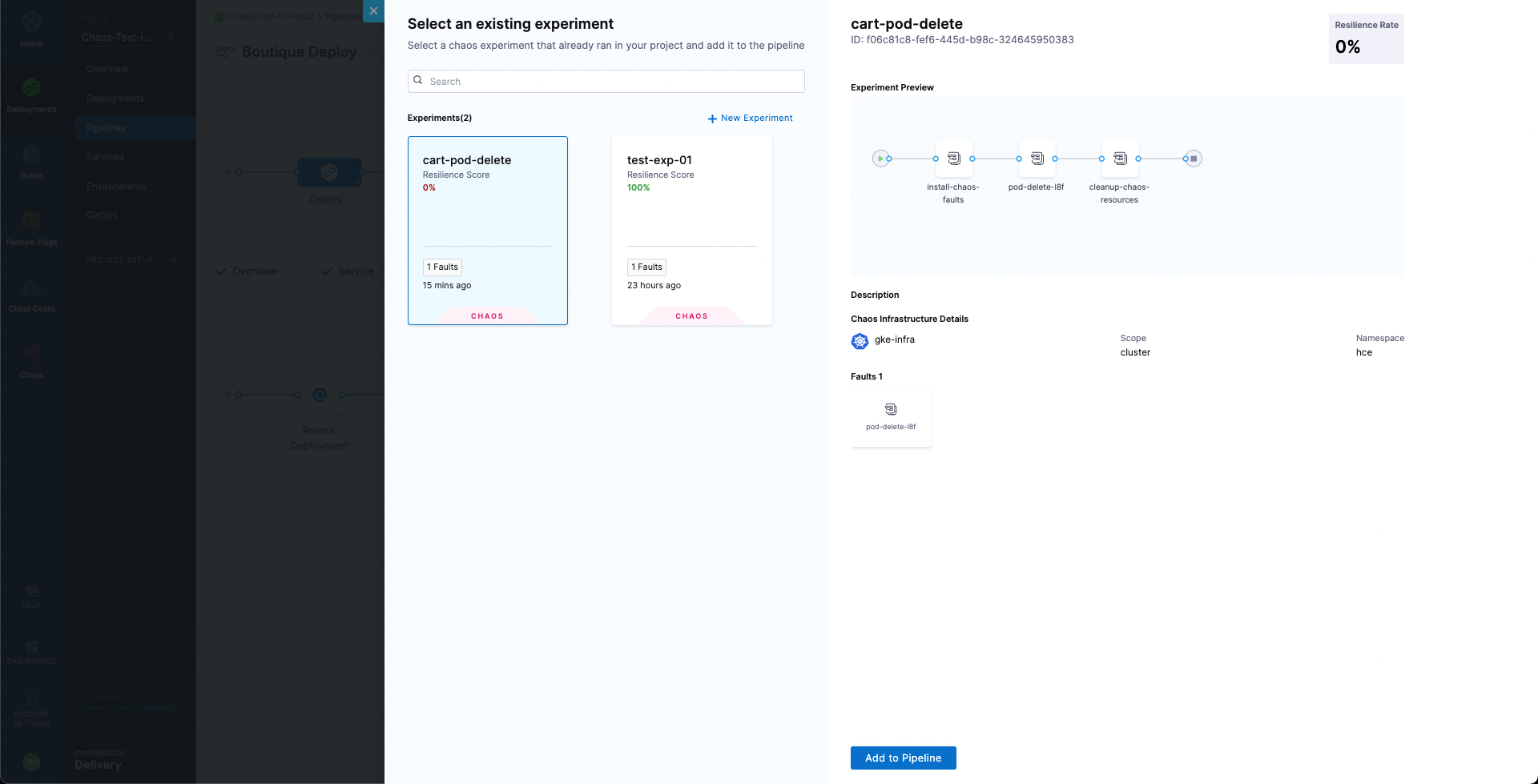The height and width of the screenshot is (784, 1538).
Task: Open the pod-delete-l8f fault card
Action: [891, 416]
